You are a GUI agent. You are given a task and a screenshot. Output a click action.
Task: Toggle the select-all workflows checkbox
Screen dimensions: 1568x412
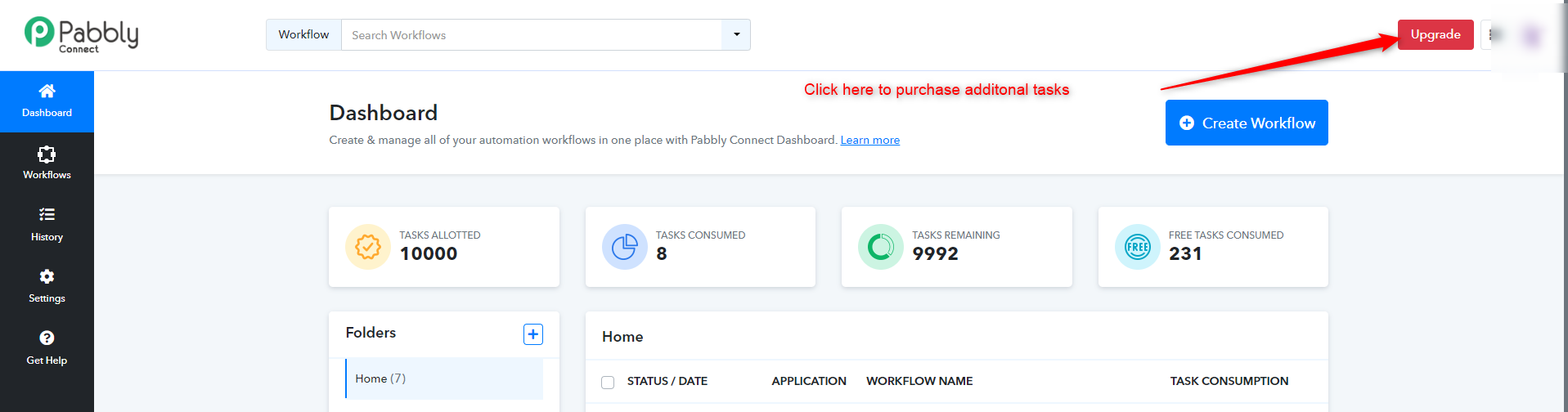[608, 383]
